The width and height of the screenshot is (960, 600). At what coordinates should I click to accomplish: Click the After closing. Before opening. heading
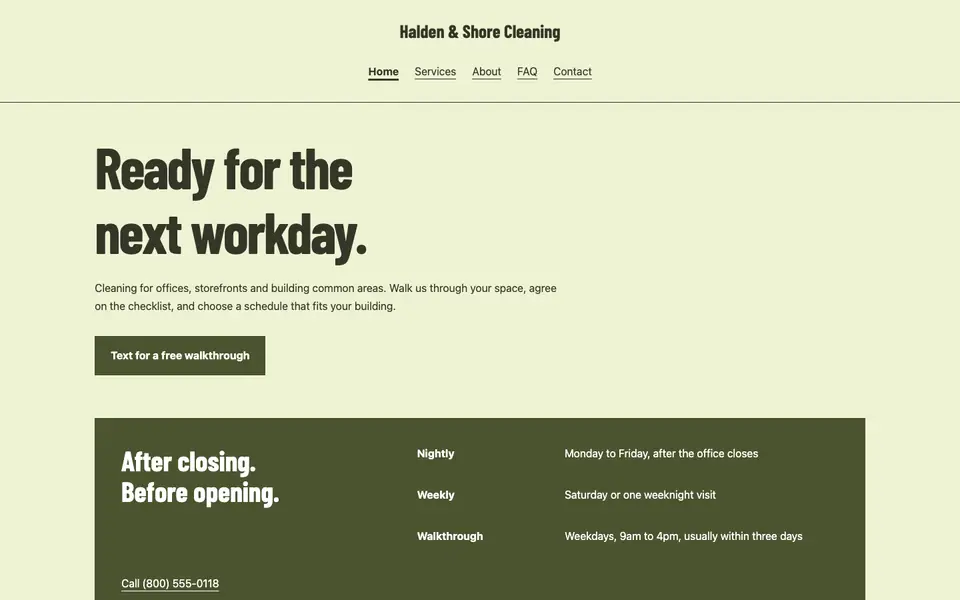(x=200, y=478)
